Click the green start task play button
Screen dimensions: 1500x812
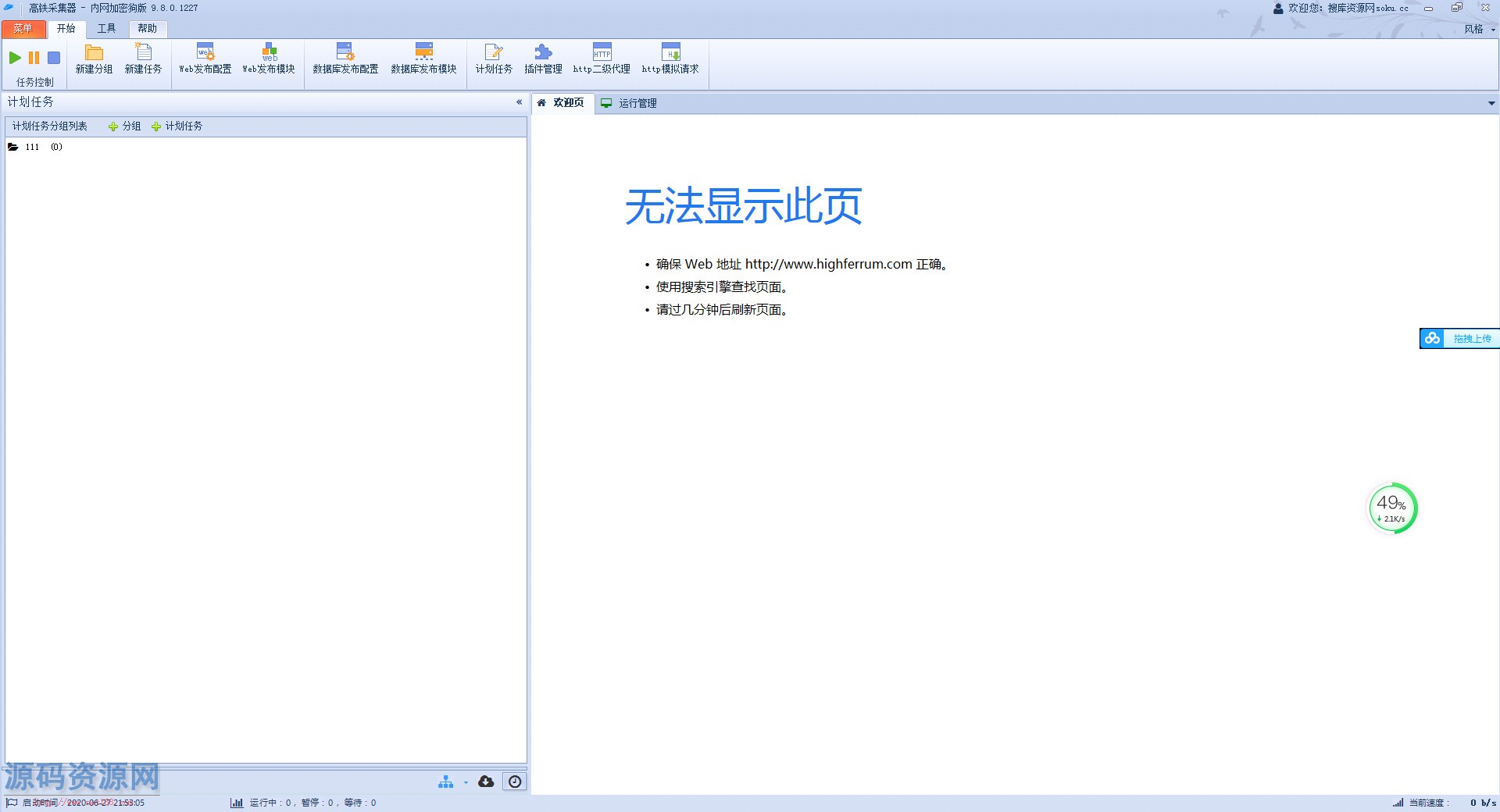15,58
